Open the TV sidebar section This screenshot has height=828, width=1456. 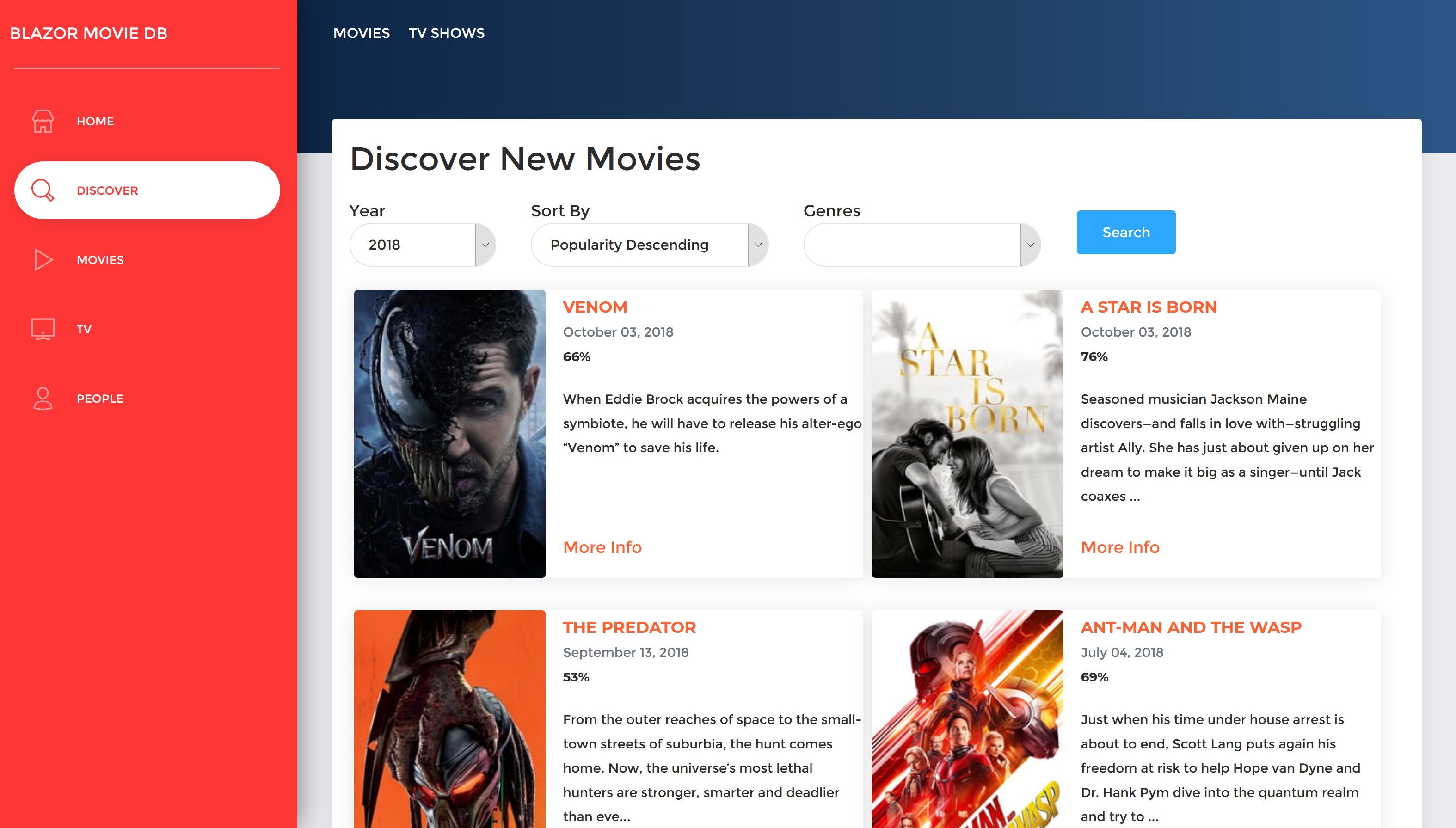147,329
